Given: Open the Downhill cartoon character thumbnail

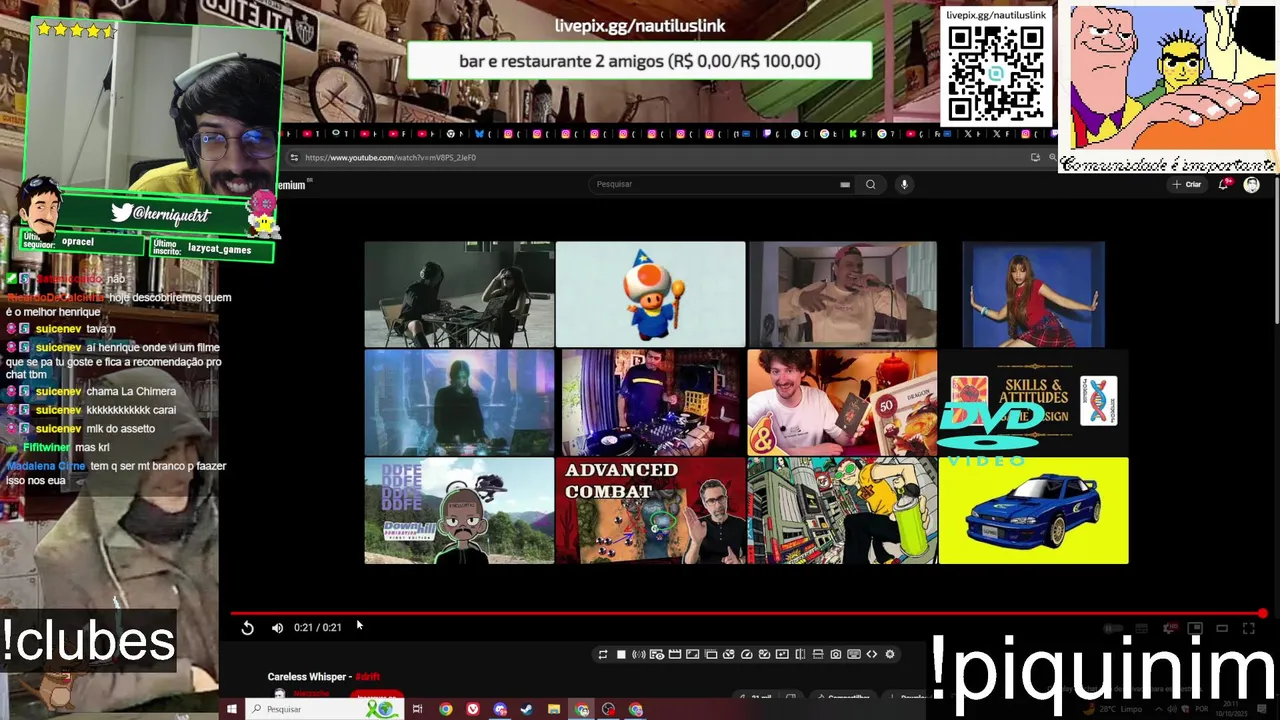Looking at the screenshot, I should point(459,511).
